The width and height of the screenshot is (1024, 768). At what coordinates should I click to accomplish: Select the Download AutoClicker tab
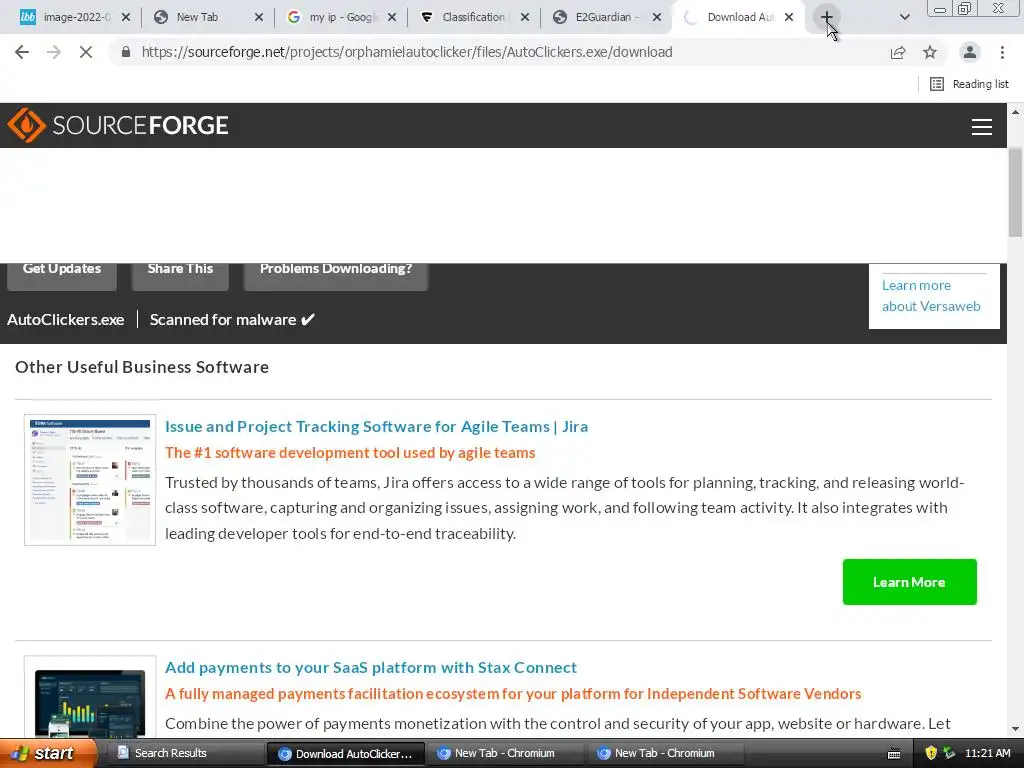coord(739,17)
